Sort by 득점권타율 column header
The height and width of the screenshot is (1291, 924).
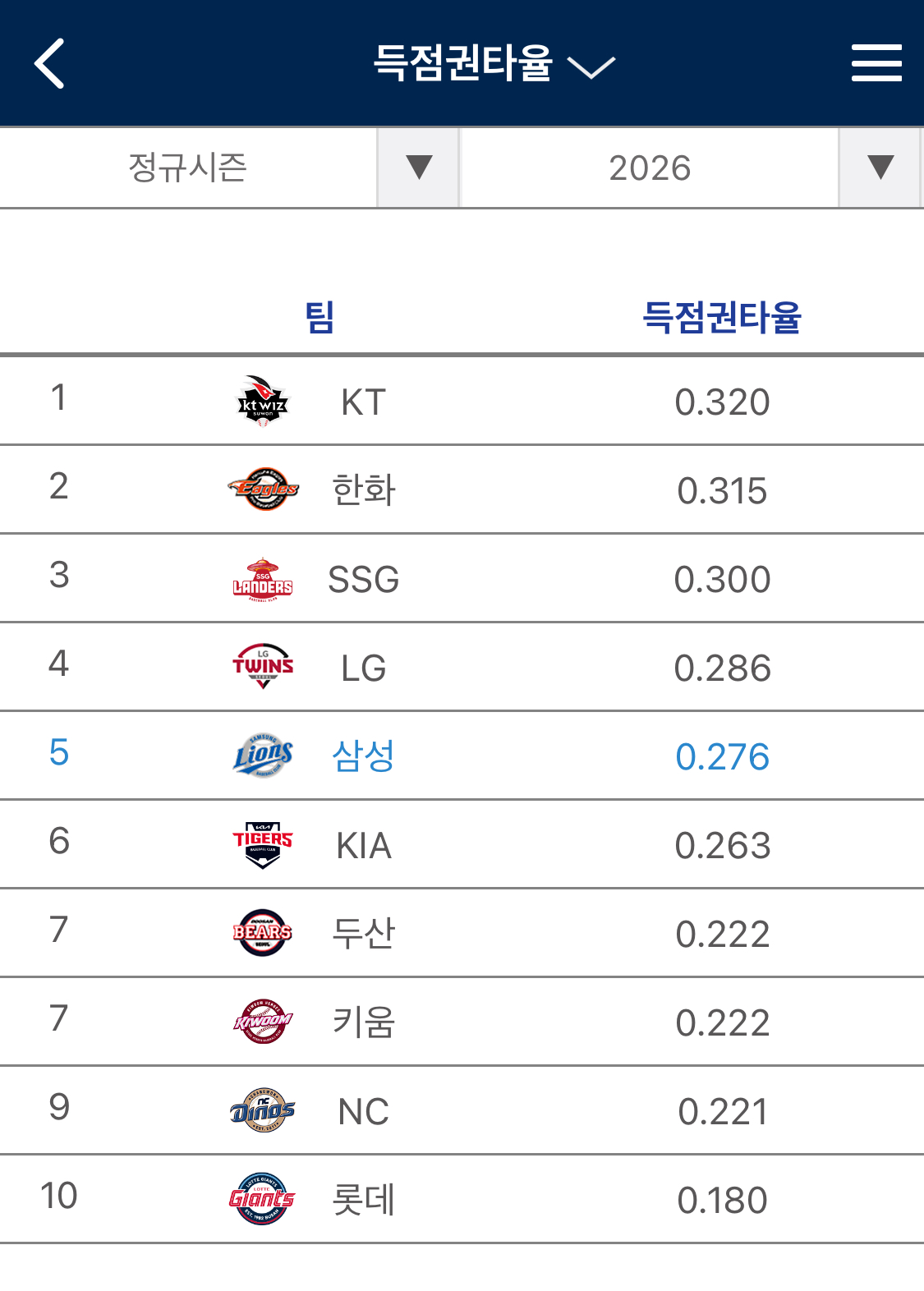721,317
